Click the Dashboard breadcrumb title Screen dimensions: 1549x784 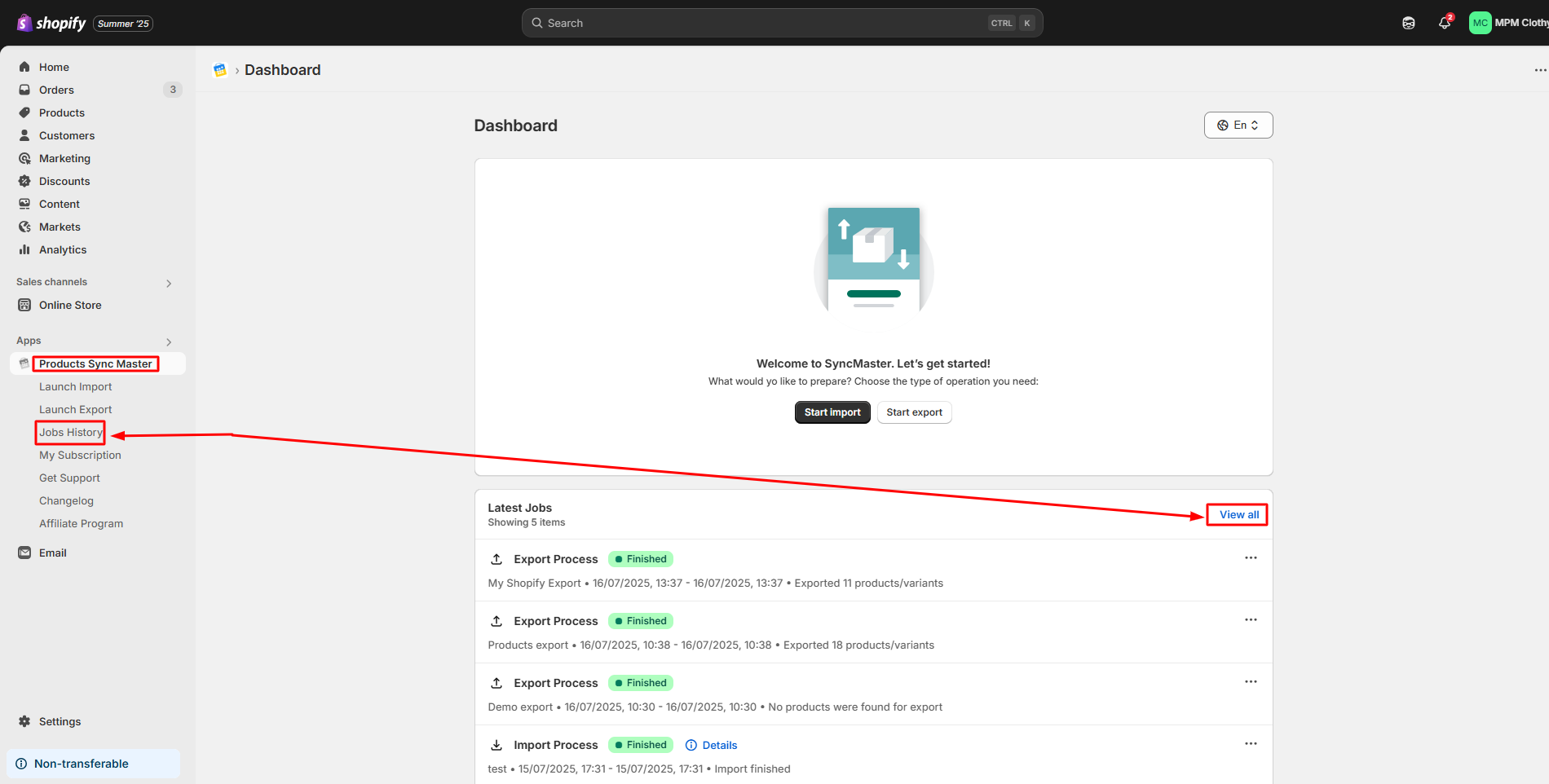pos(283,70)
